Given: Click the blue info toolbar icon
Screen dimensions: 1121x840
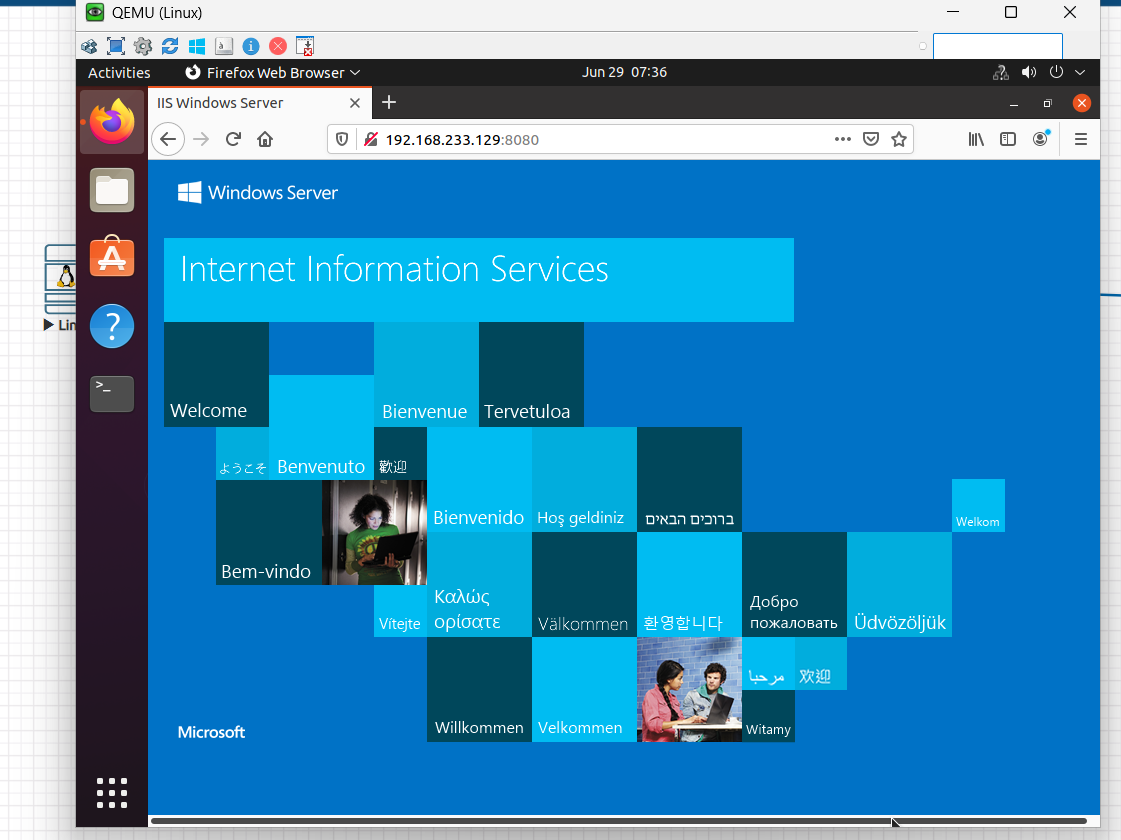Looking at the screenshot, I should pos(251,46).
